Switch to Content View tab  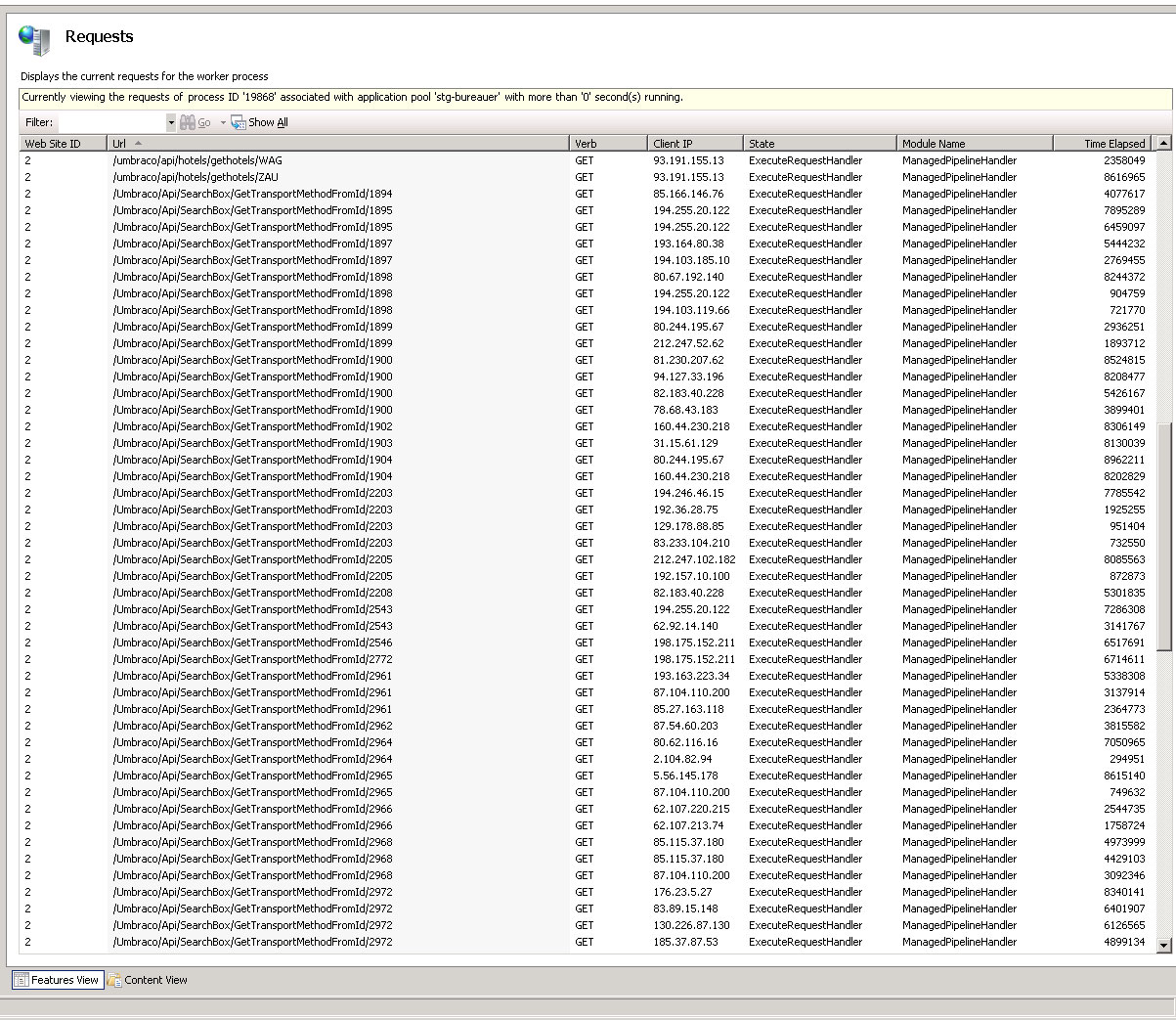pyautogui.click(x=148, y=979)
